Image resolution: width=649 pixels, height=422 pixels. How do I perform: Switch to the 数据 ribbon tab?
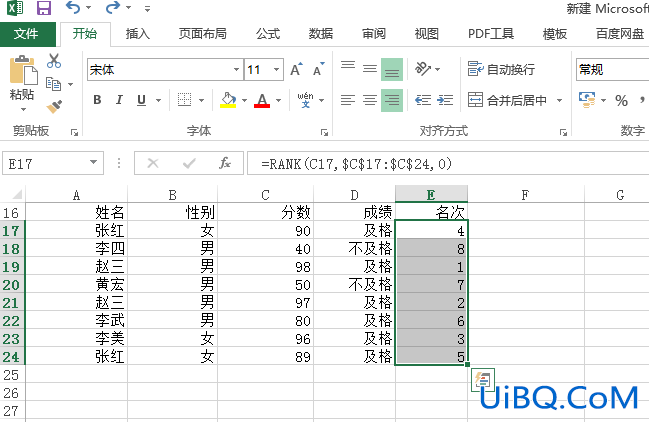tap(321, 34)
